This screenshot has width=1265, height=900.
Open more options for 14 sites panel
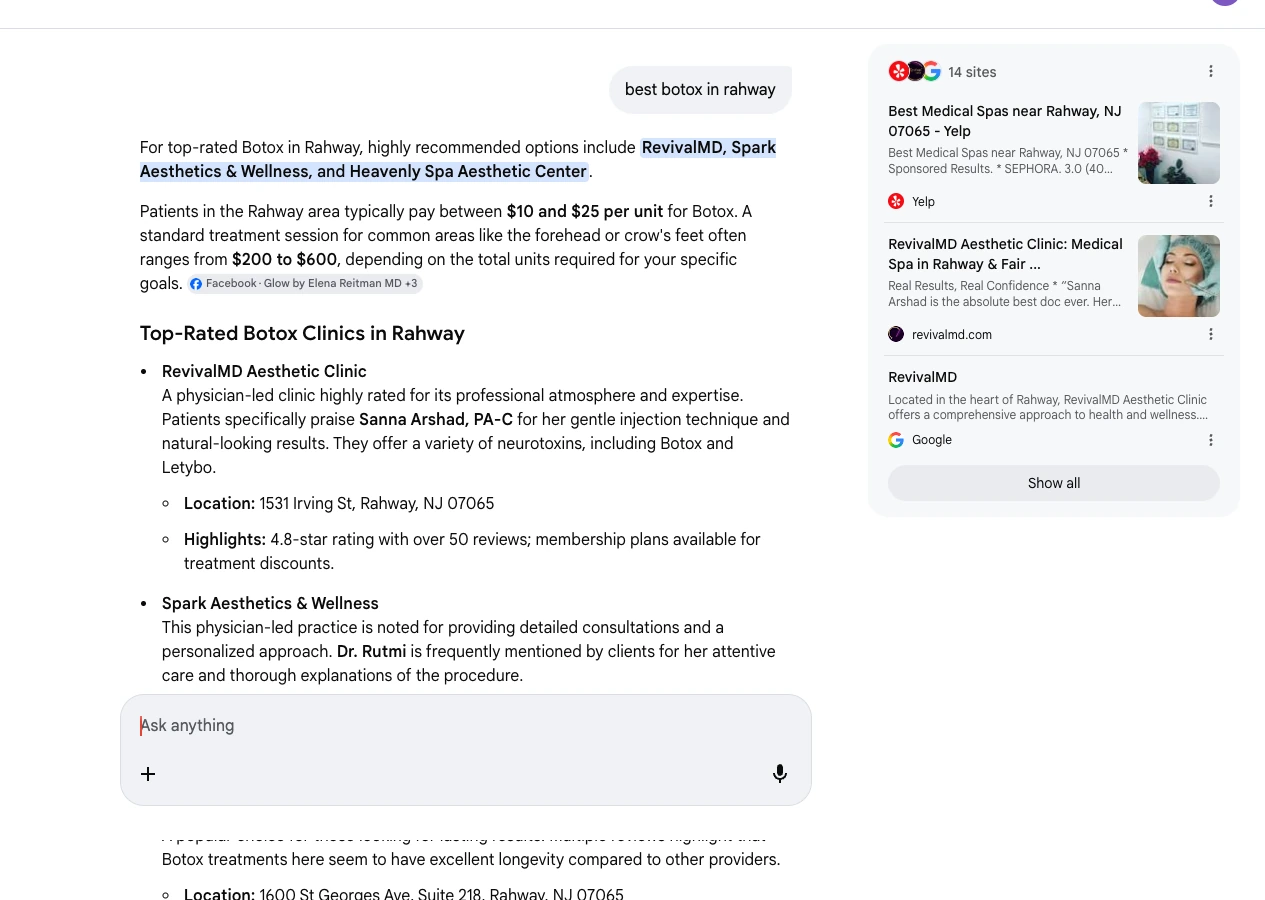point(1211,71)
